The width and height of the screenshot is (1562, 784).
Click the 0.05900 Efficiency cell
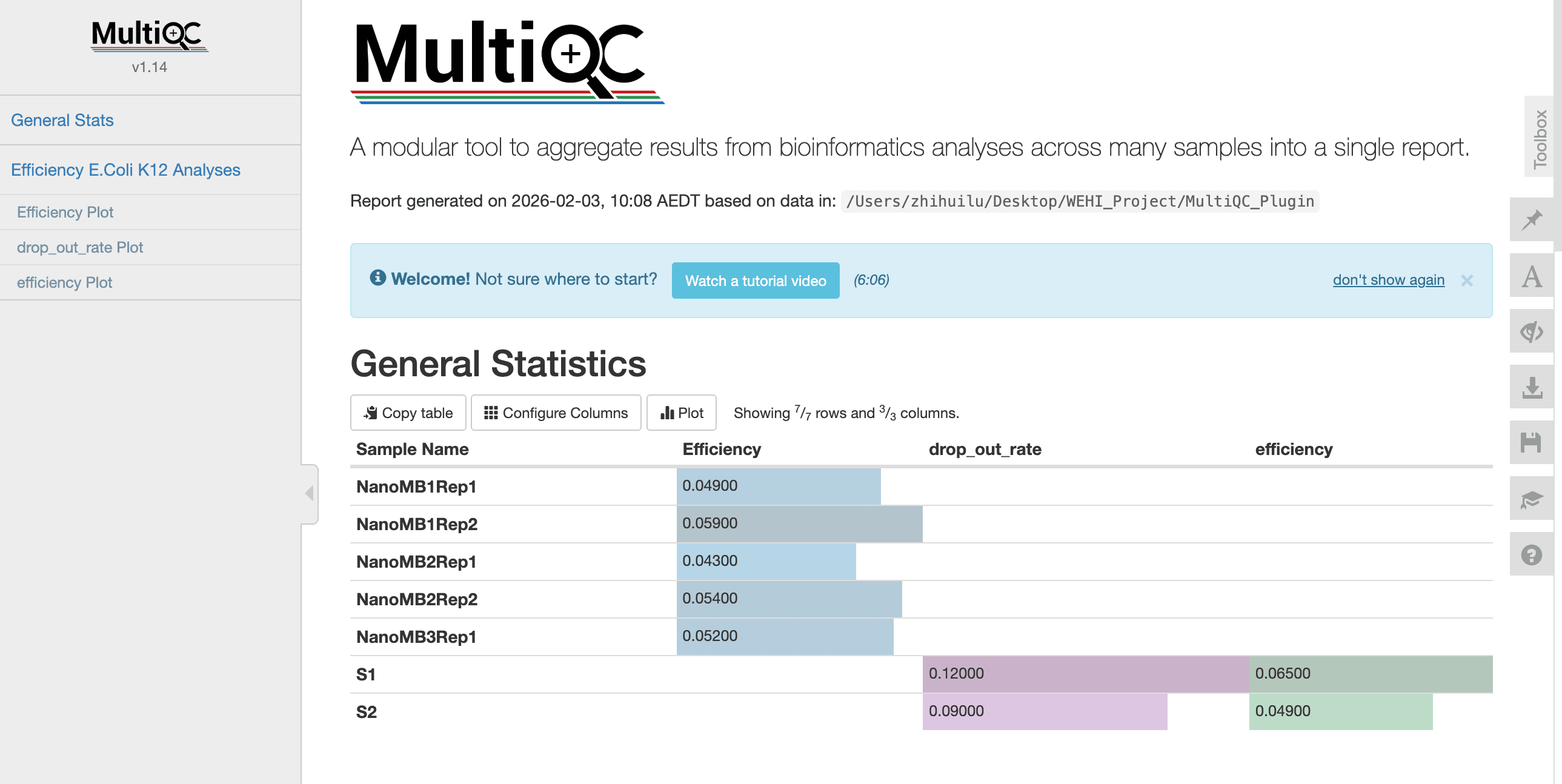(799, 524)
